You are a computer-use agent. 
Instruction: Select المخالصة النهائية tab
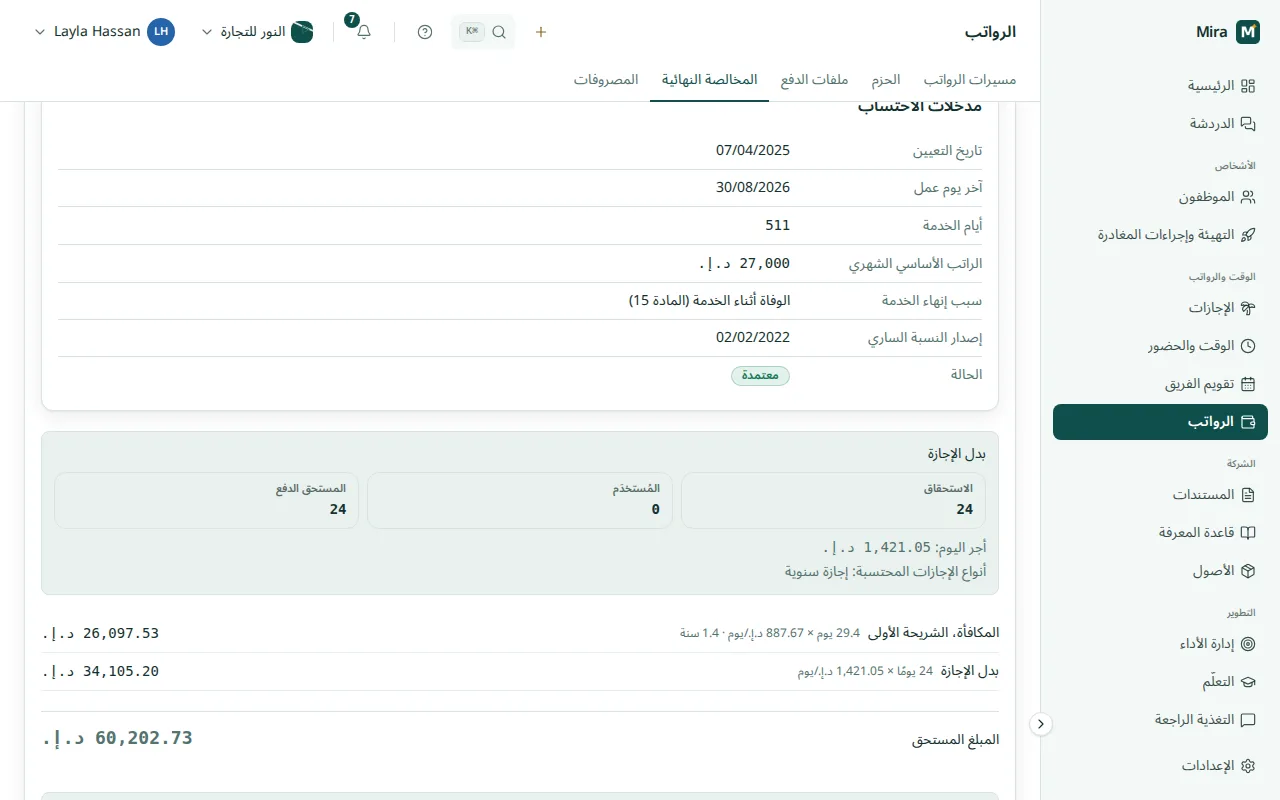pos(709,80)
